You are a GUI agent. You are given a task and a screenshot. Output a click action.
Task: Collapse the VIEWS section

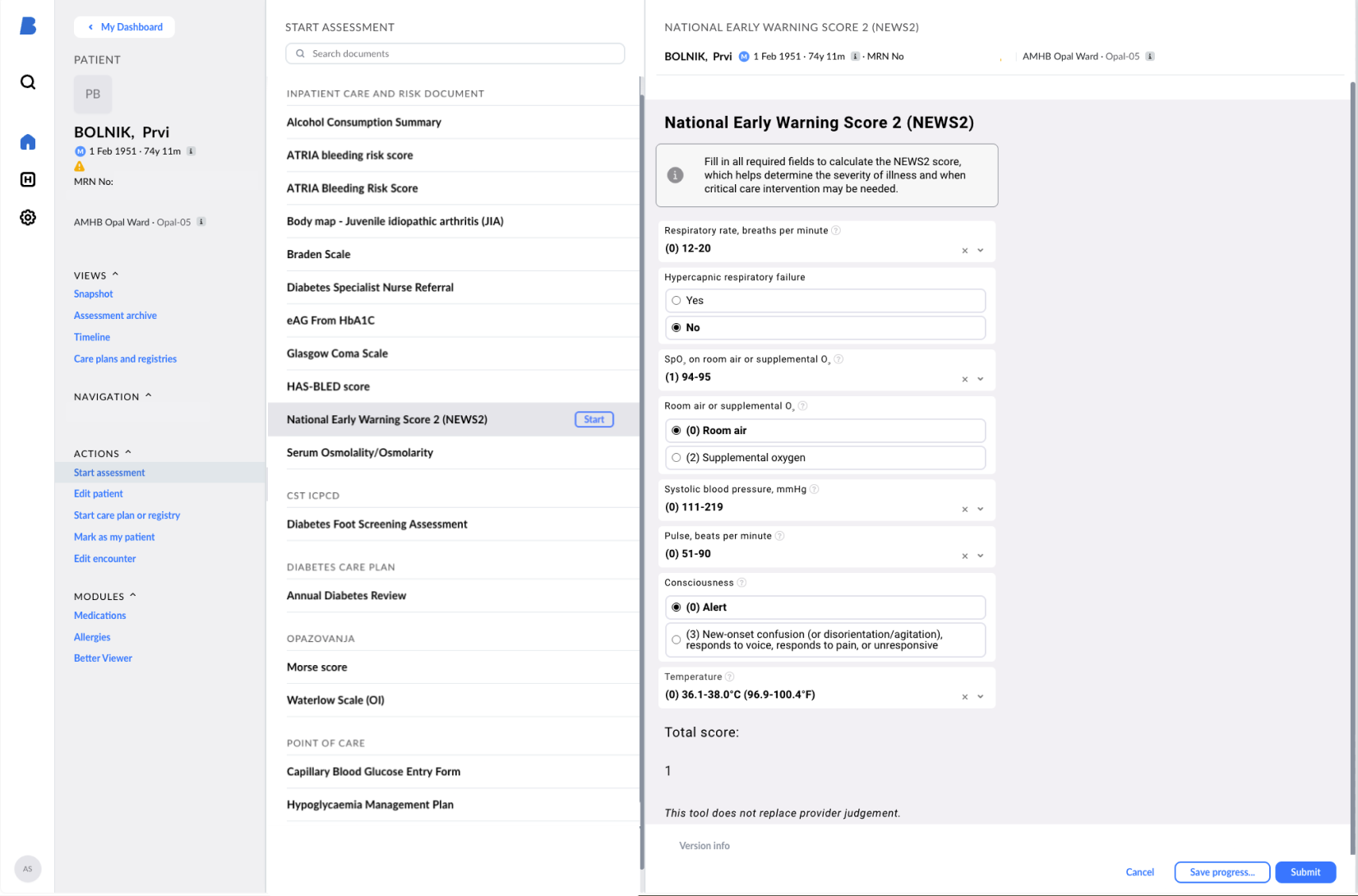(113, 274)
